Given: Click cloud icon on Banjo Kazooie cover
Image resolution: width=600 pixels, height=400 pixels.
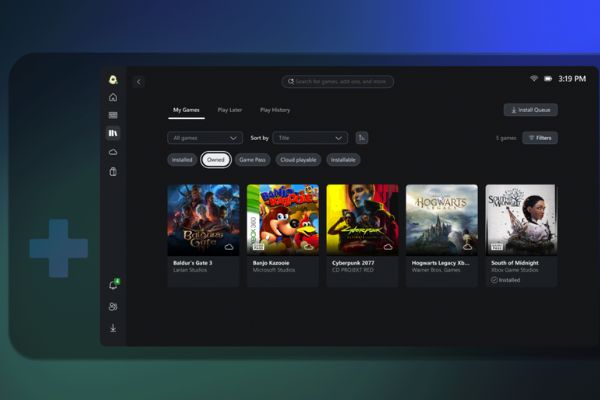Looking at the screenshot, I should point(308,247).
